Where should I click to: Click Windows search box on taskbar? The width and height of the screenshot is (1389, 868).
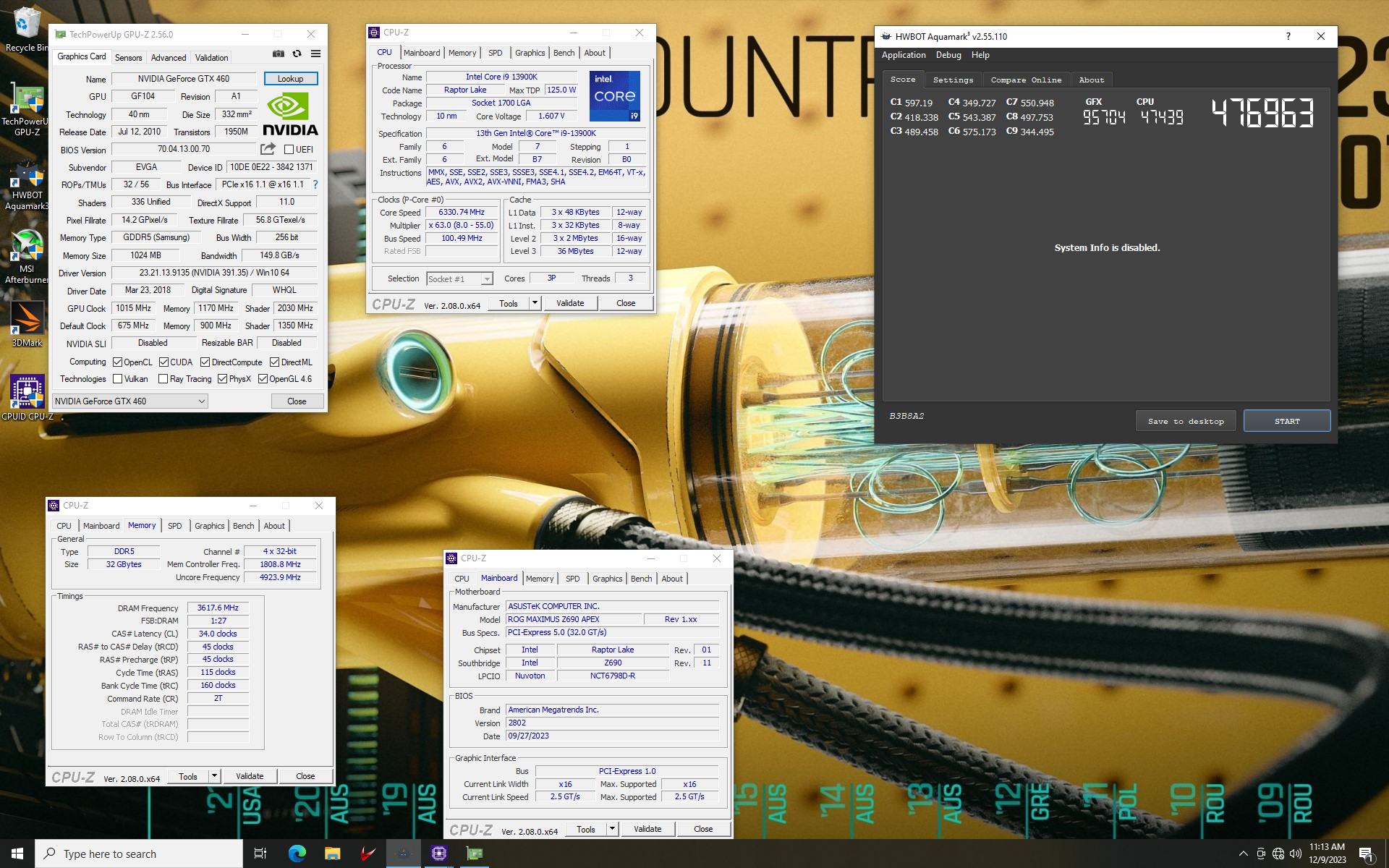click(139, 854)
